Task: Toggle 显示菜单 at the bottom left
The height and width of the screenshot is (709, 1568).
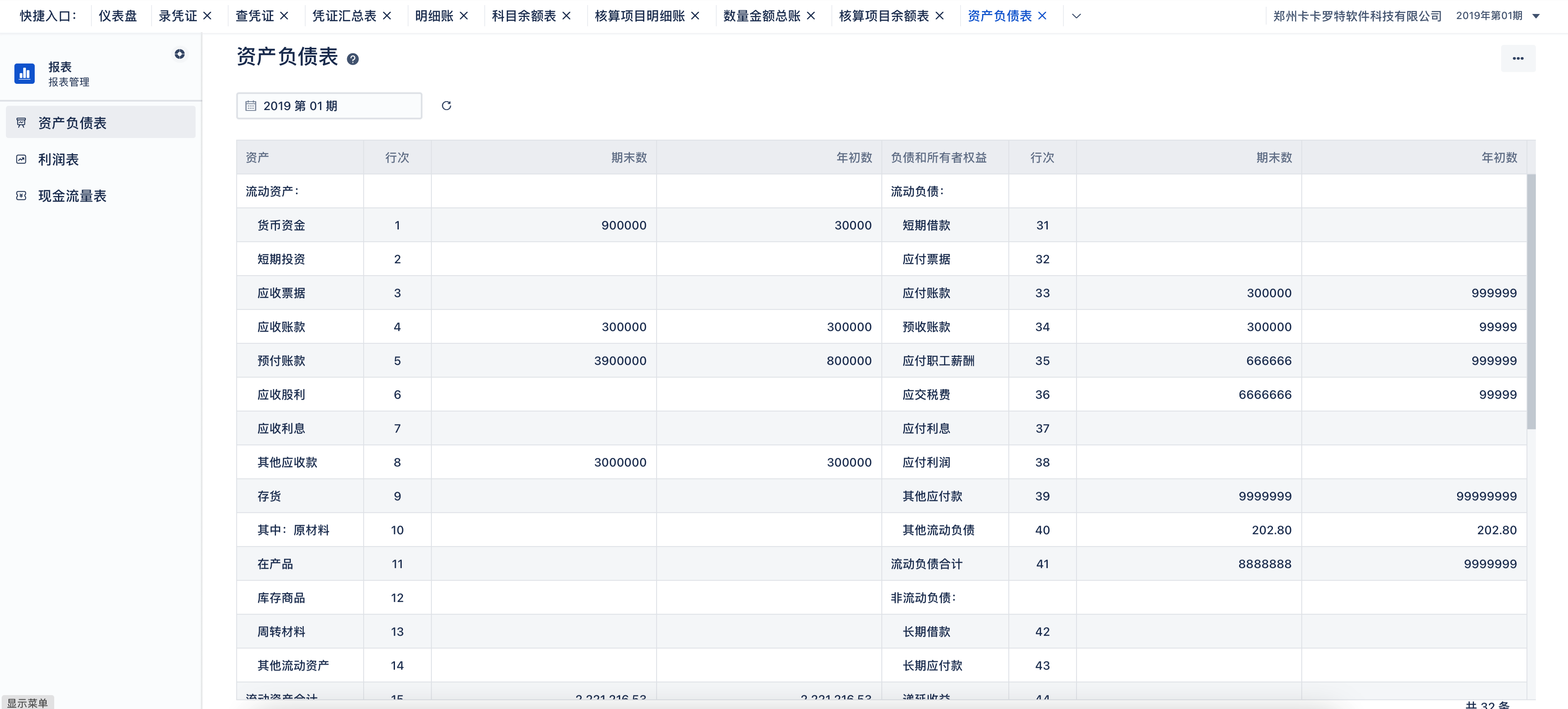Action: pyautogui.click(x=28, y=701)
